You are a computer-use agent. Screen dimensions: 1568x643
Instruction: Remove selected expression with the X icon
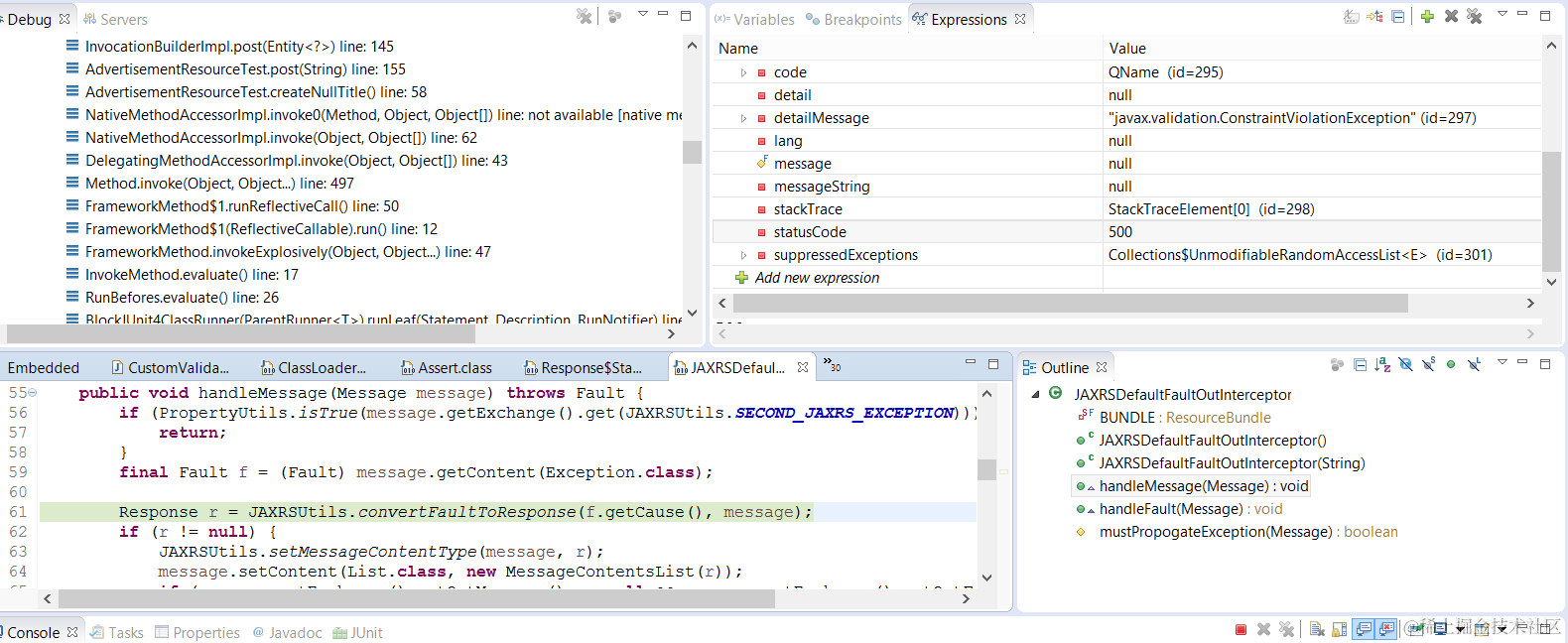tap(1451, 16)
